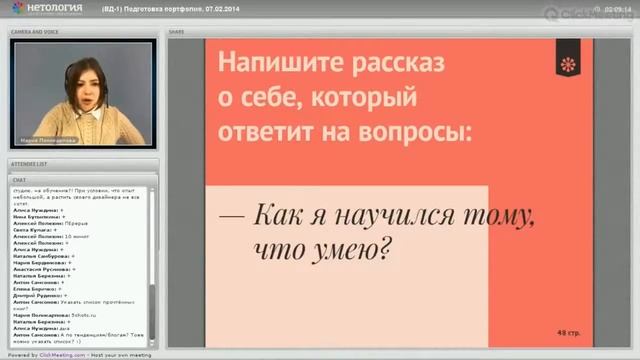The height and width of the screenshot is (360, 640).
Task: Click the slide heading "Напишите рассказ"
Action: (x=331, y=62)
